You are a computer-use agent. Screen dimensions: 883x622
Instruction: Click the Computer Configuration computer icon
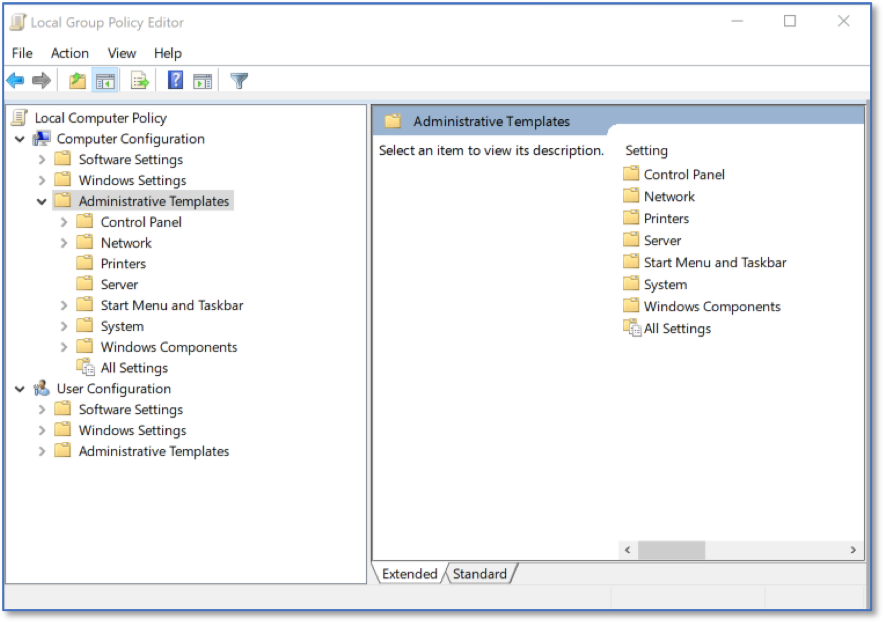[42, 138]
